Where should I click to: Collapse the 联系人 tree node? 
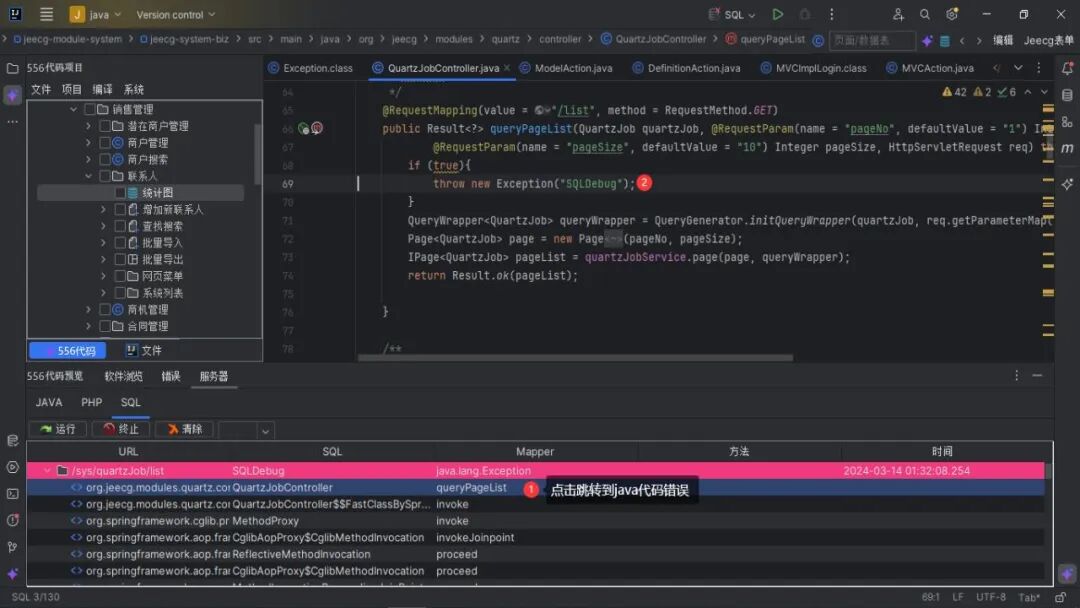point(88,176)
